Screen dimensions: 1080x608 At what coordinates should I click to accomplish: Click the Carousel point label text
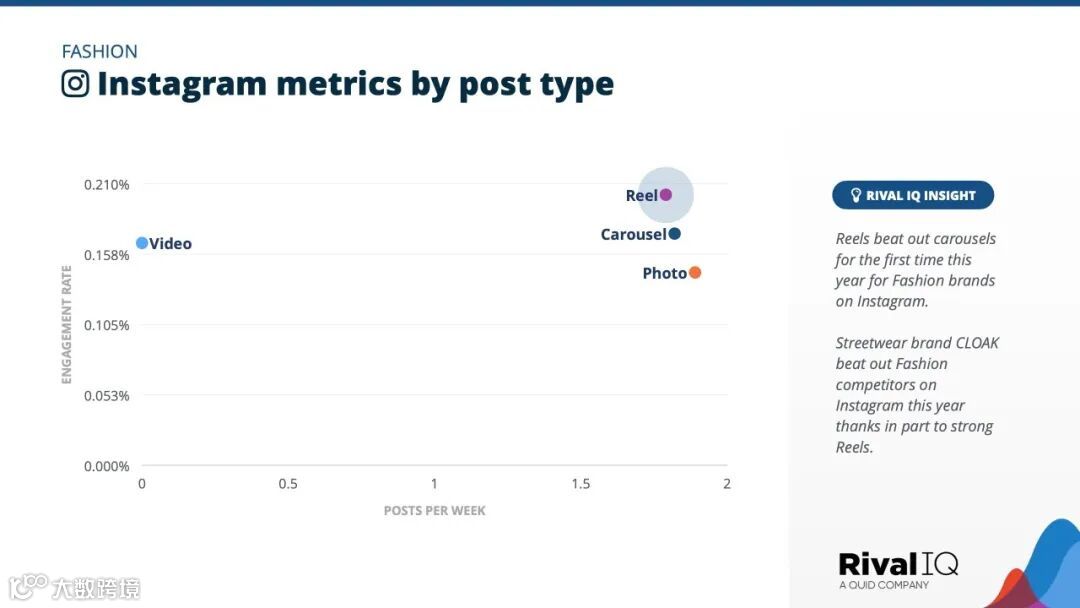click(x=633, y=235)
